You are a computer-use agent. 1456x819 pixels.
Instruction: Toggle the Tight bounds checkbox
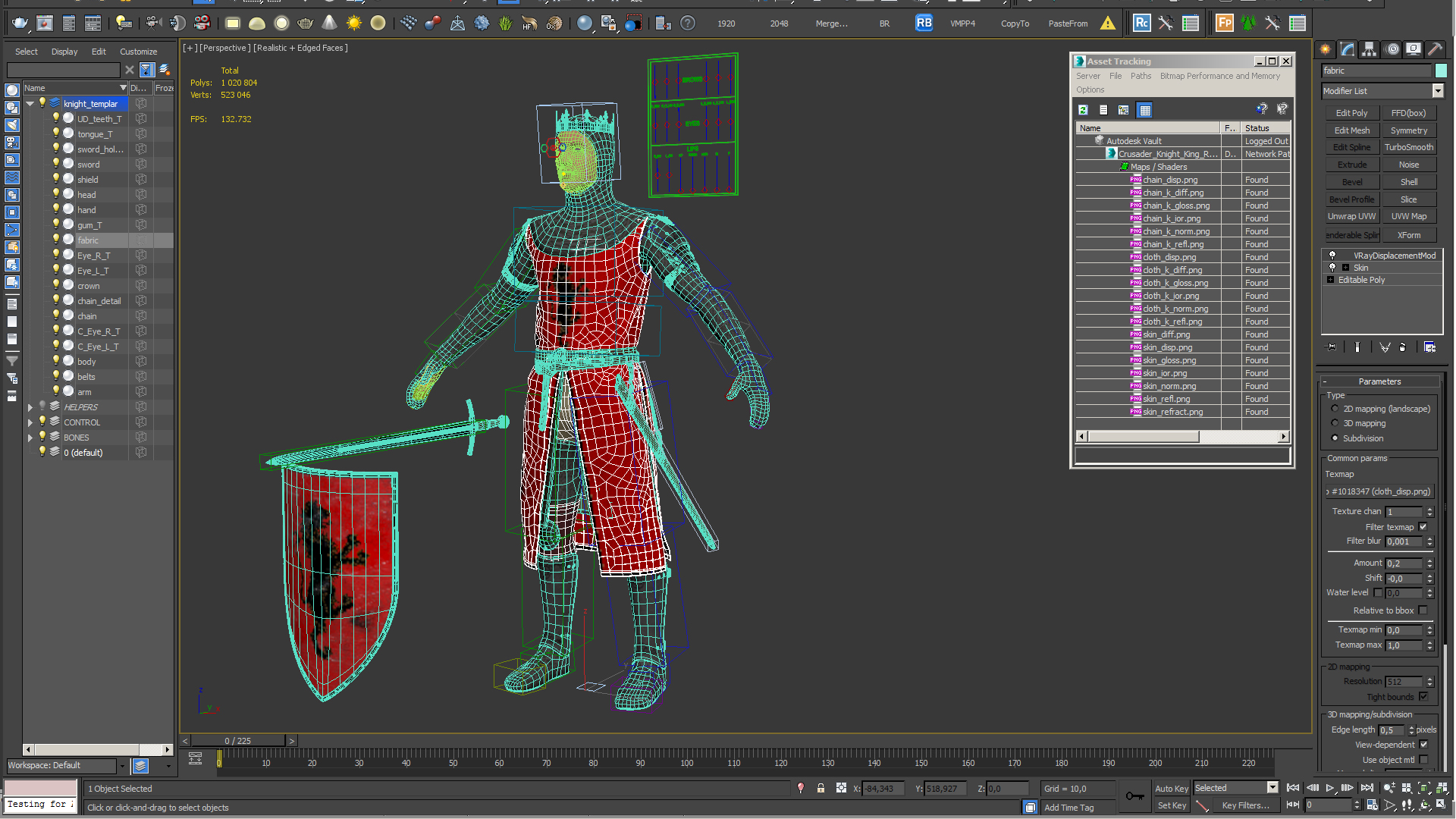[1423, 697]
